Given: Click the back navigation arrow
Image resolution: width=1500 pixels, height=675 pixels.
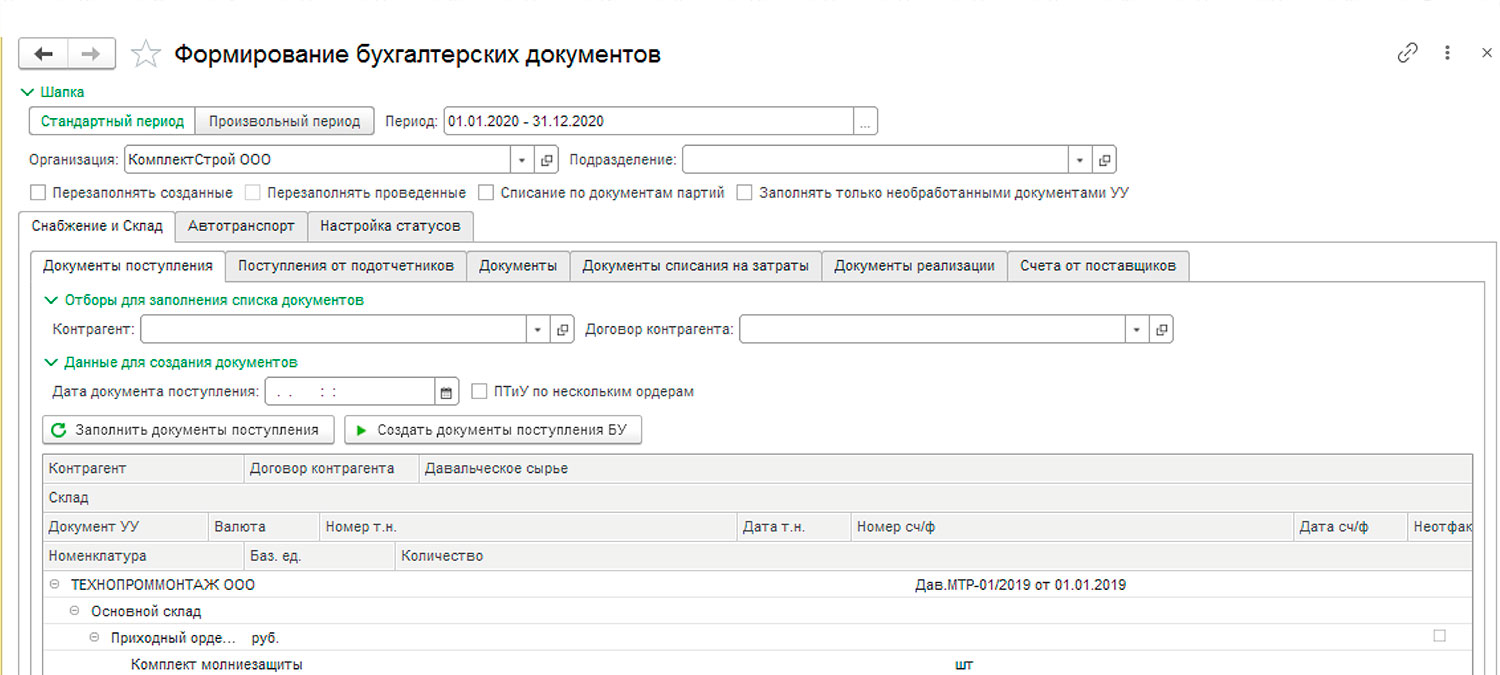Looking at the screenshot, I should point(43,54).
